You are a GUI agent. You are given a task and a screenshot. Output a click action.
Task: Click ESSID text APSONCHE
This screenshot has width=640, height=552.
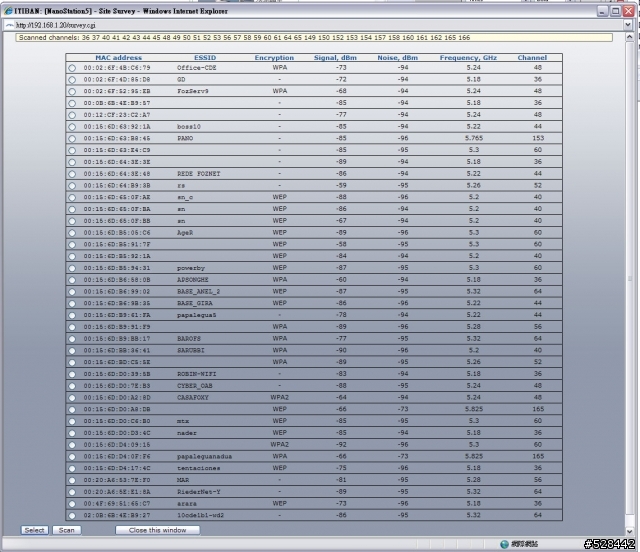tap(193, 280)
